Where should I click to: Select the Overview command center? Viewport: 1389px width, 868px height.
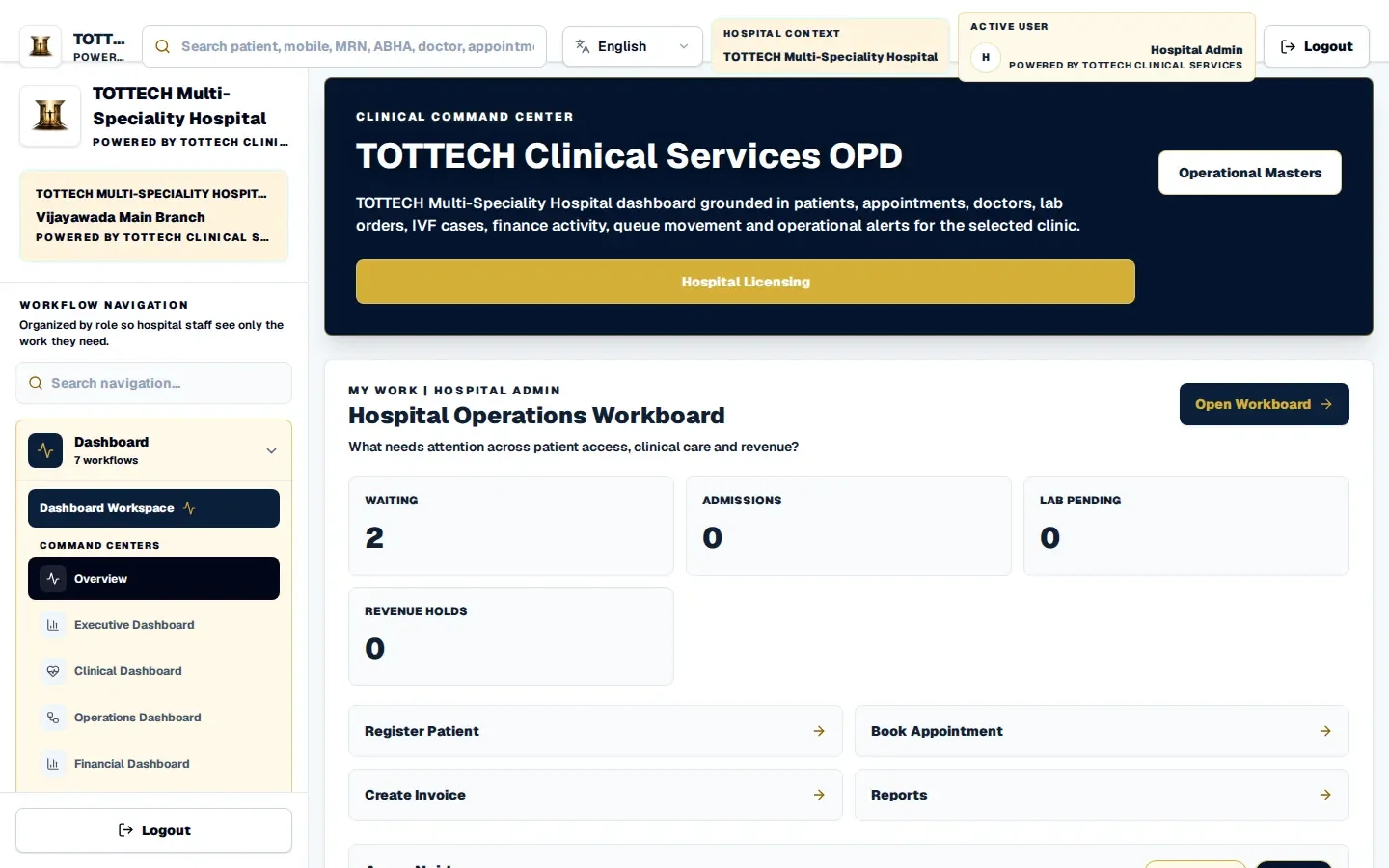point(153,579)
